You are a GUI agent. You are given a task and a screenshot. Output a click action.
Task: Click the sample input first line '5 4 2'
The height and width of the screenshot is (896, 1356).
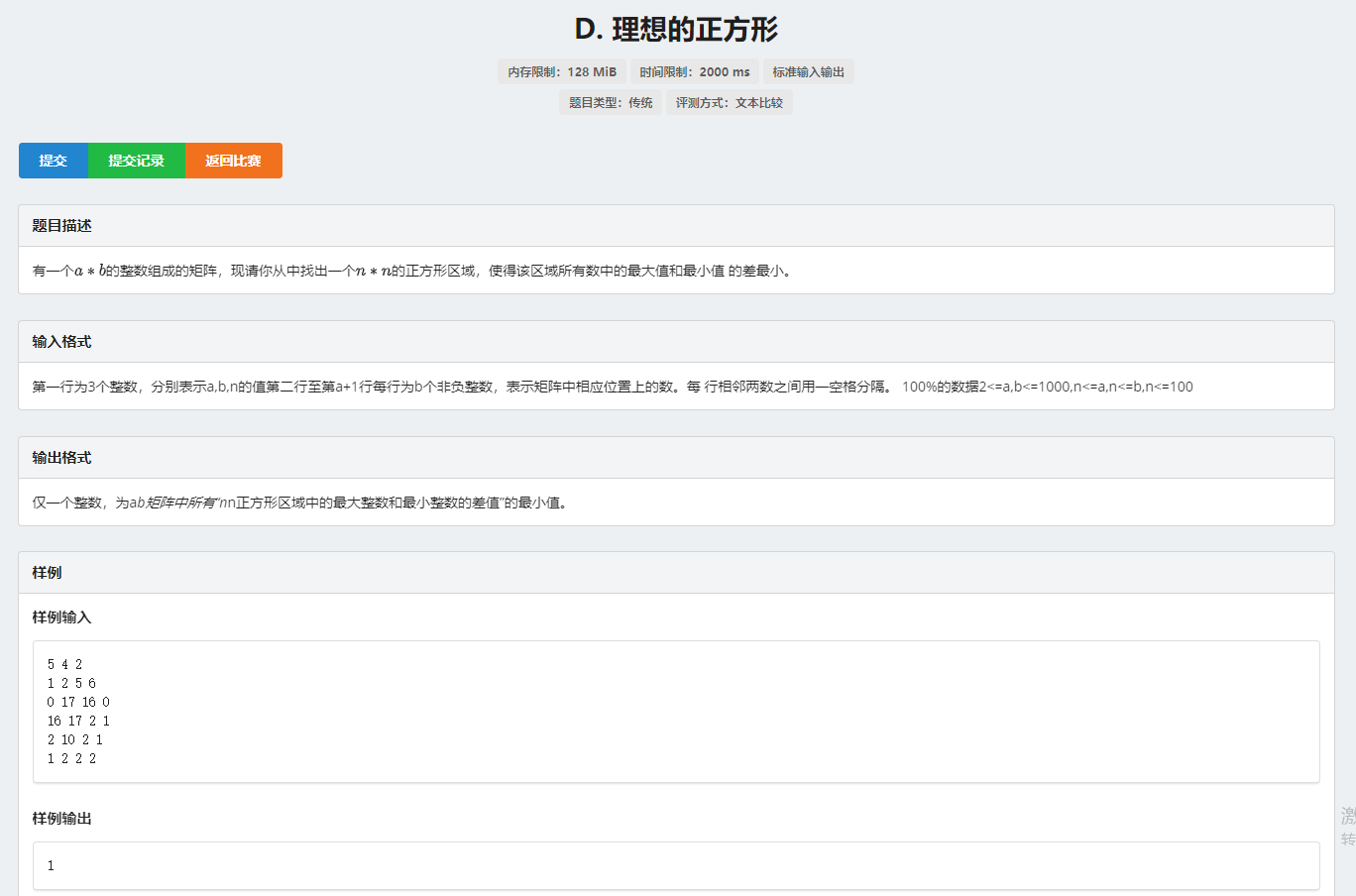tap(64, 664)
